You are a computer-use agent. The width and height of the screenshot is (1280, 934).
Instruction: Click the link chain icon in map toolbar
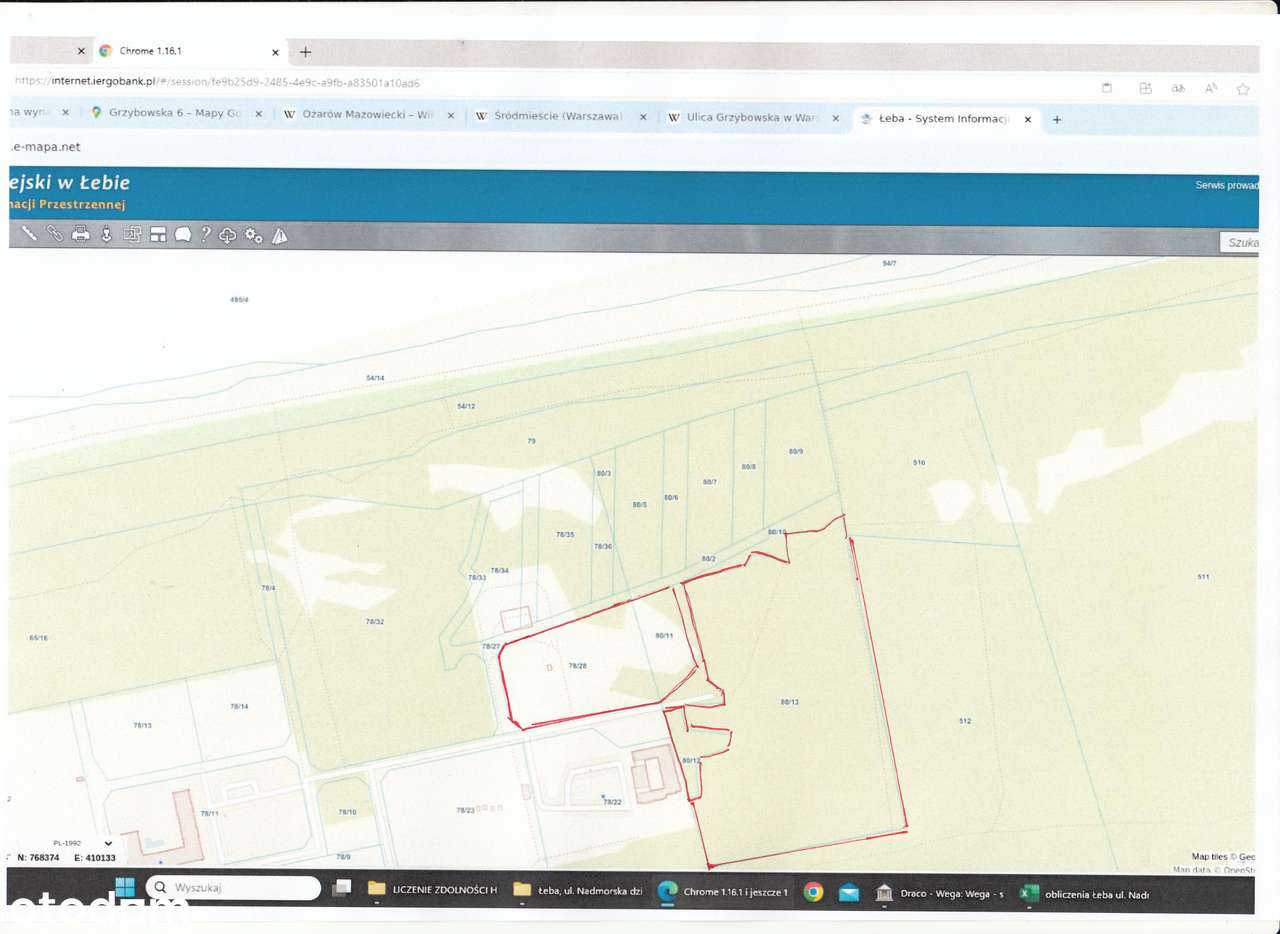[55, 234]
